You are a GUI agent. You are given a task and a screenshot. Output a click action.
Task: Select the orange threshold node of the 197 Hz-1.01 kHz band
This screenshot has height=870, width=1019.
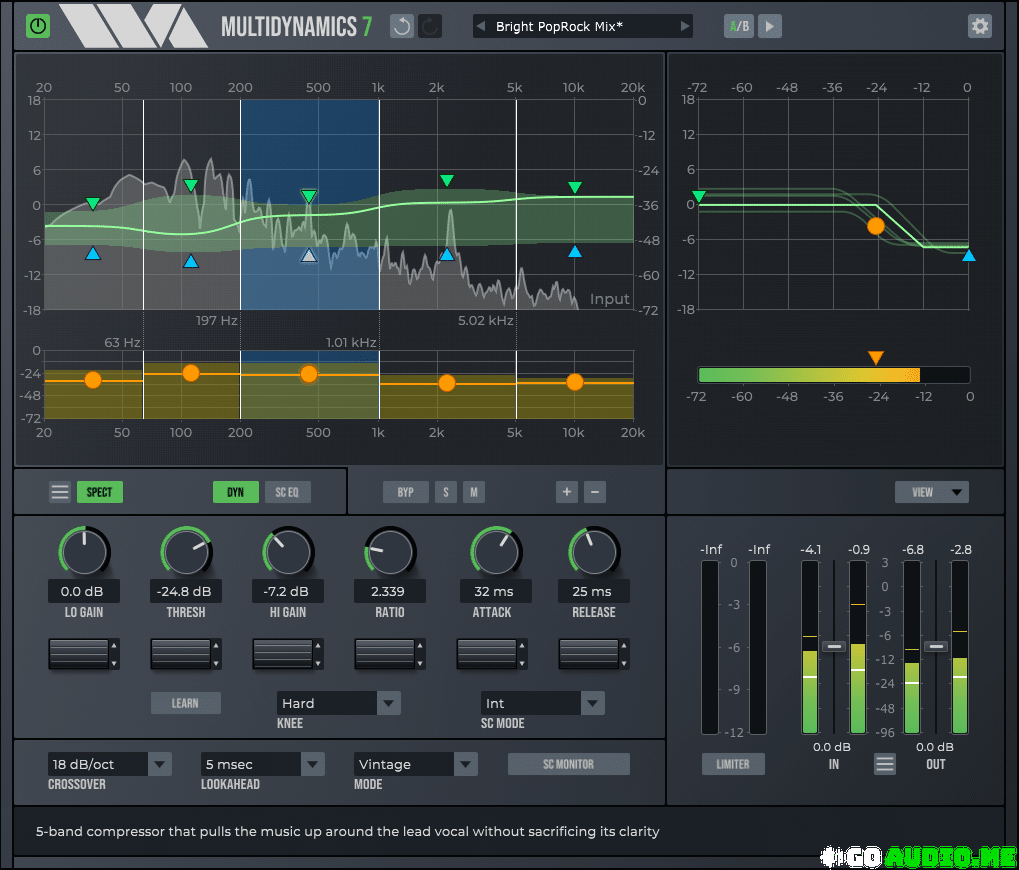pyautogui.click(x=309, y=374)
